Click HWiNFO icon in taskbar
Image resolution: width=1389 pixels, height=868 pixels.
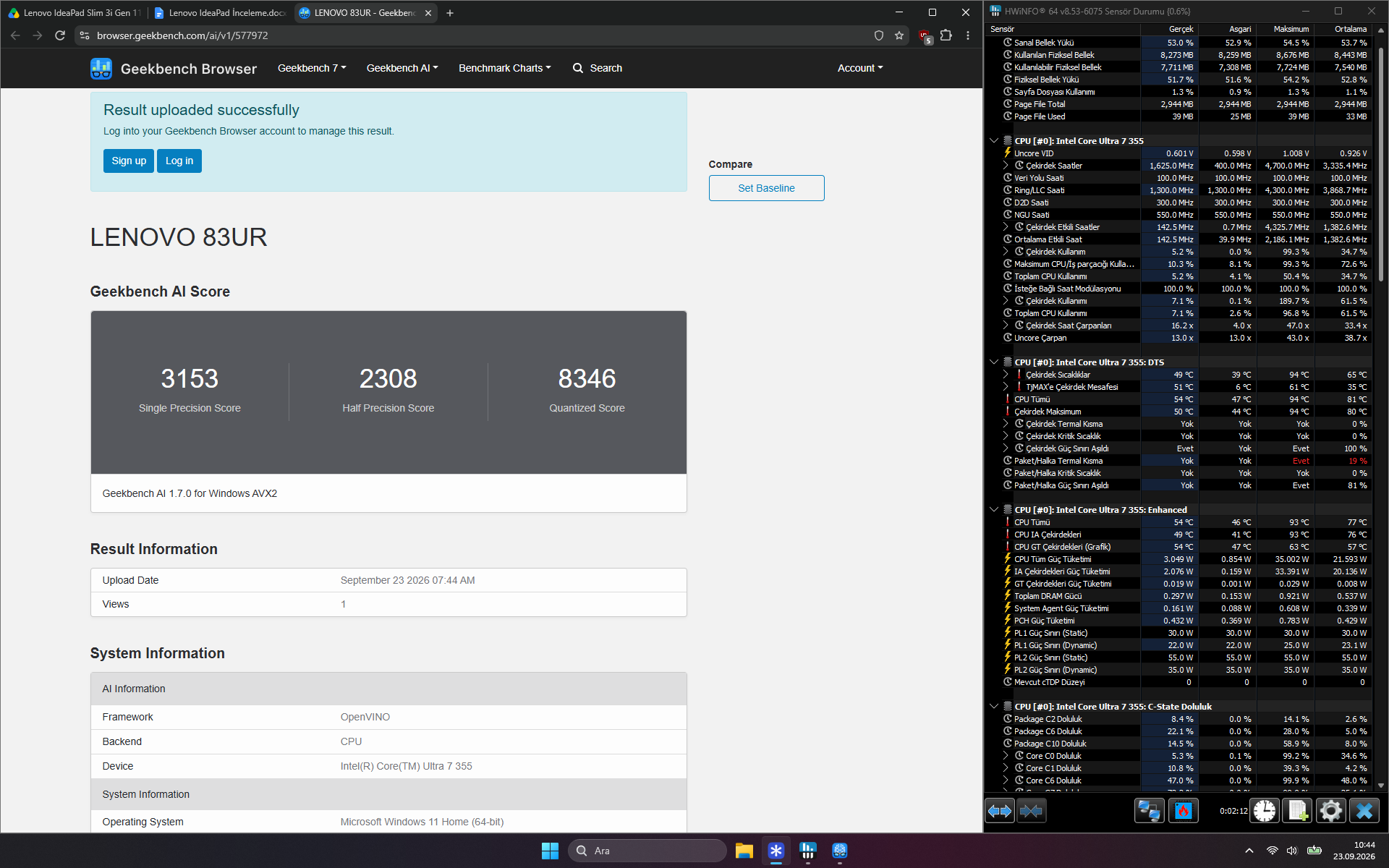click(x=808, y=851)
